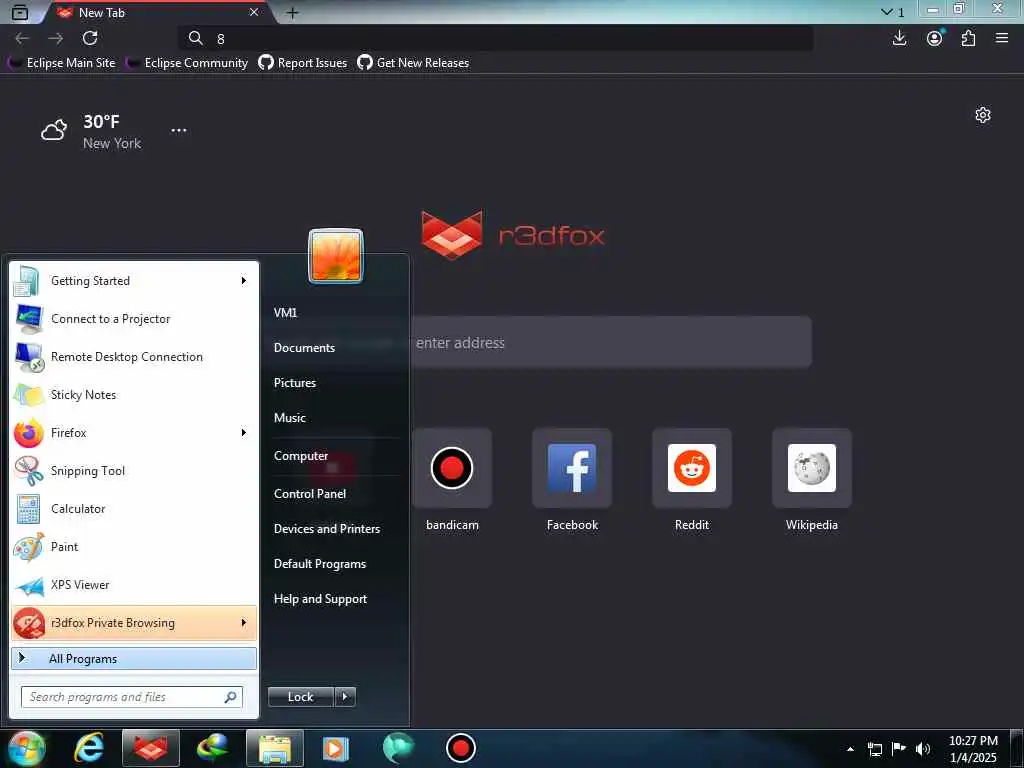This screenshot has width=1024, height=768.
Task: Open Default Programs
Action: pos(319,564)
